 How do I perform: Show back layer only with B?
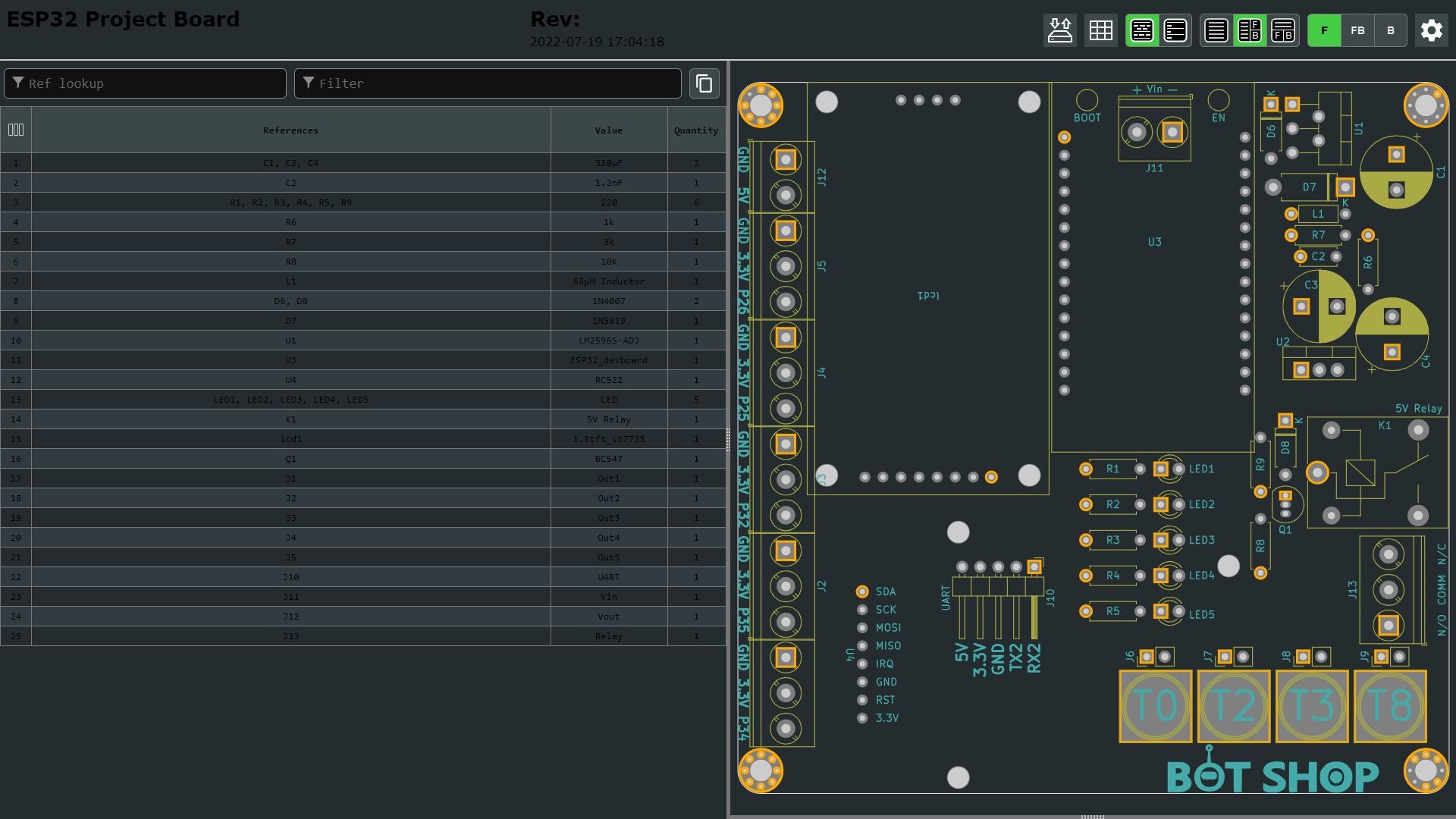(x=1390, y=31)
